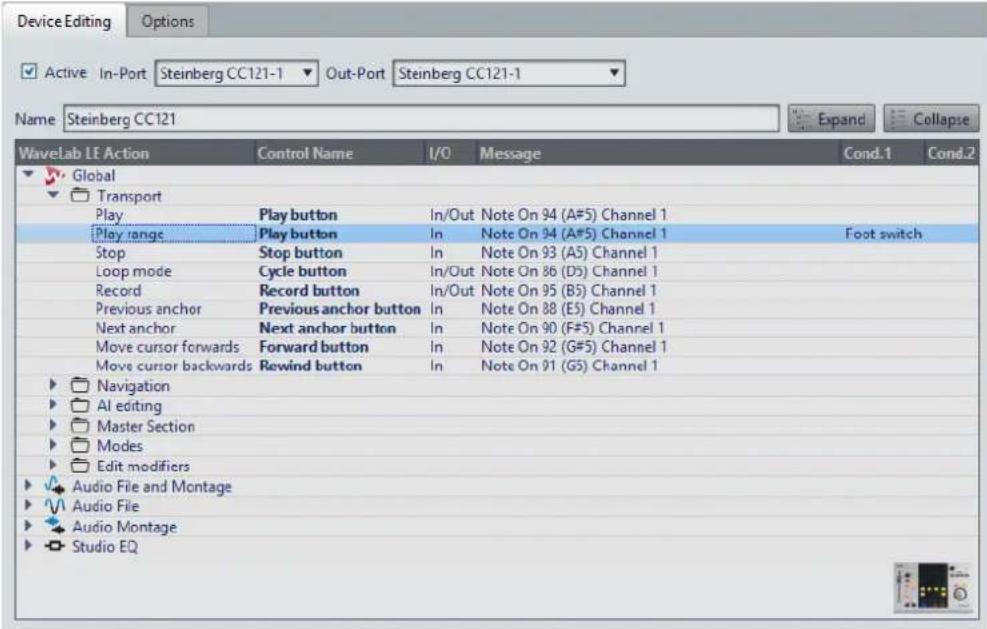Image resolution: width=987 pixels, height=629 pixels.
Task: Toggle the Active checkbox
Action: 28,72
